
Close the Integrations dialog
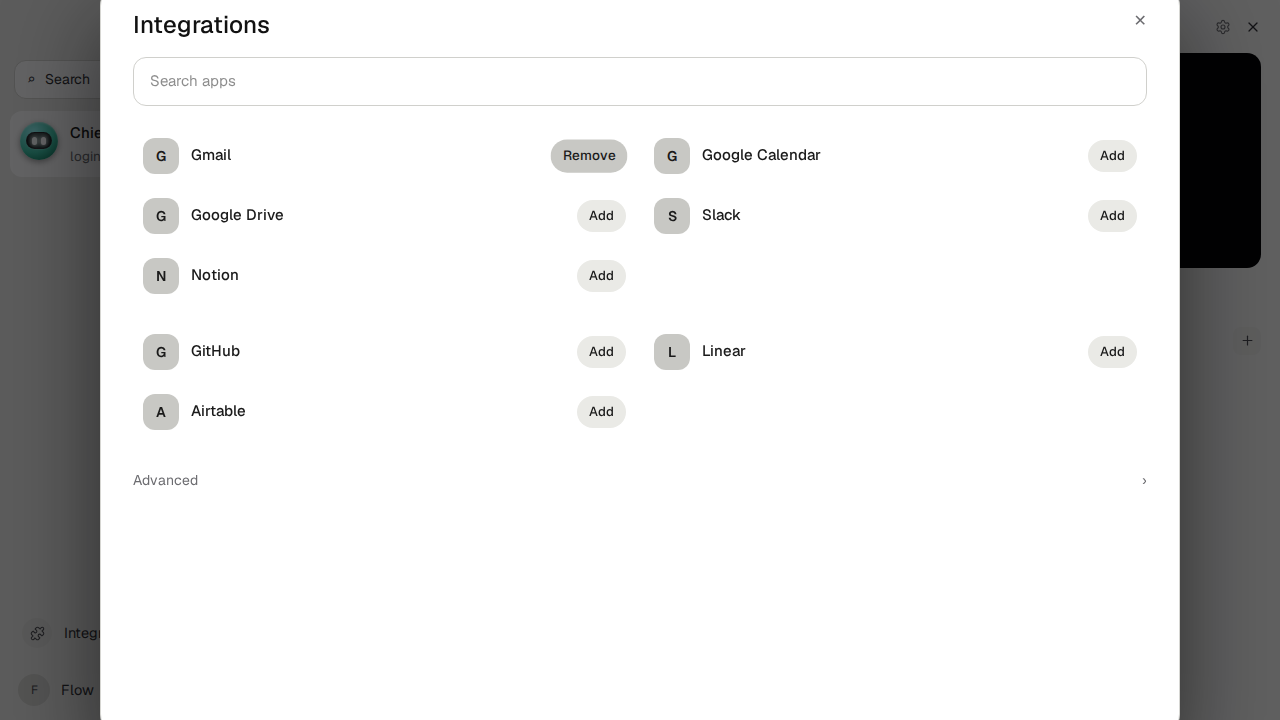point(1140,20)
